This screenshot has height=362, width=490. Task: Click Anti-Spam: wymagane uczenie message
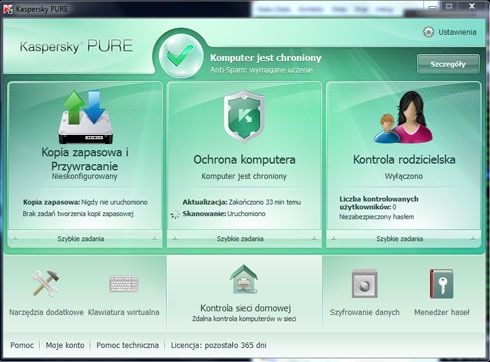261,70
